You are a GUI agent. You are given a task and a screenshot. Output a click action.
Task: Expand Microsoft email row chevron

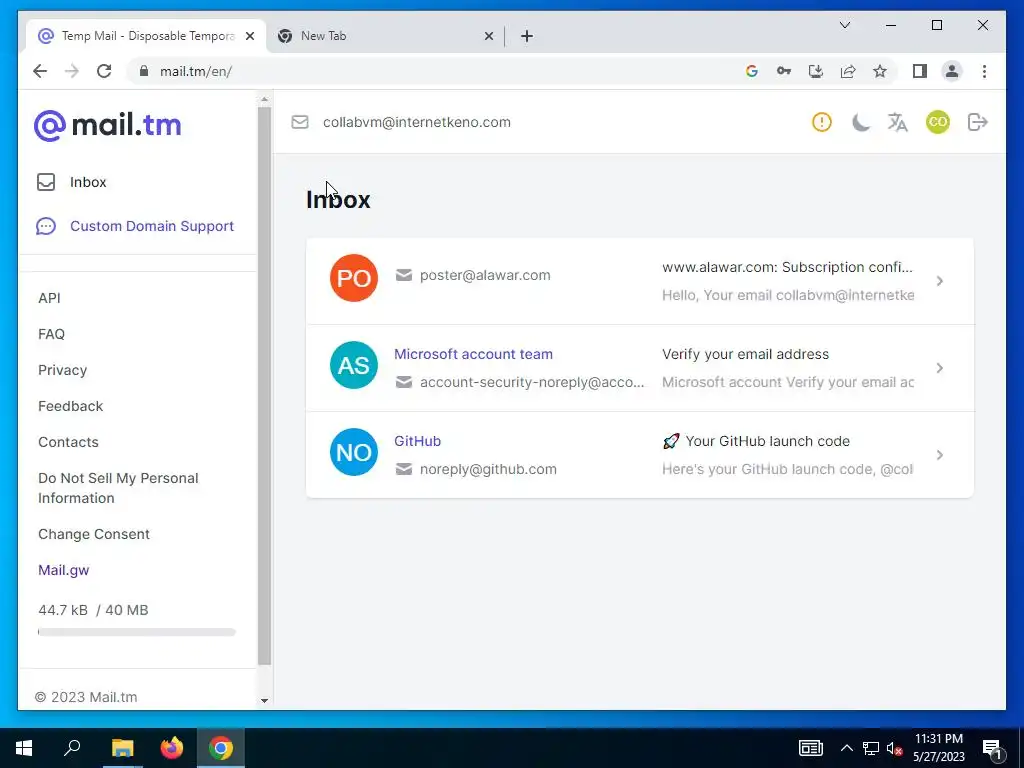[x=940, y=368]
